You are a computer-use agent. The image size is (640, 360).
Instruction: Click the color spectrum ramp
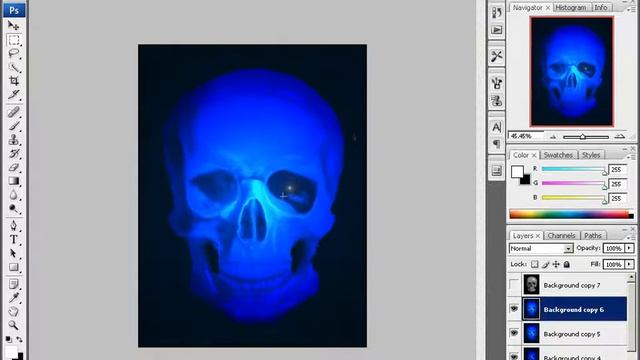point(570,214)
